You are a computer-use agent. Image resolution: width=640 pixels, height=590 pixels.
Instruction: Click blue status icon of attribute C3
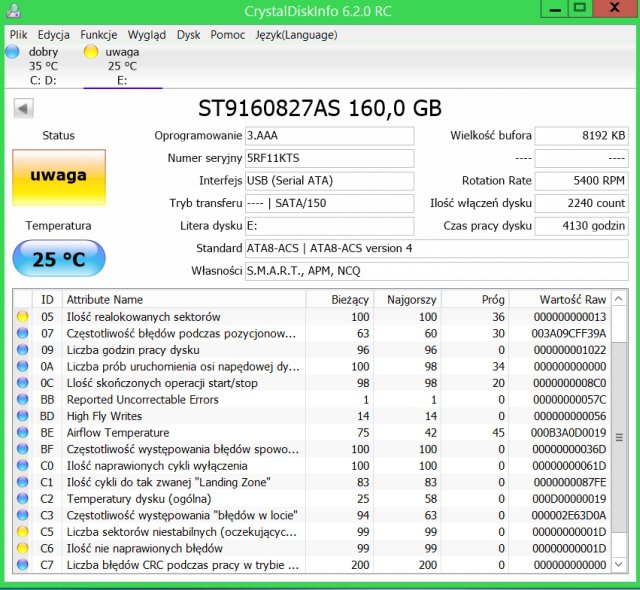pos(23,515)
